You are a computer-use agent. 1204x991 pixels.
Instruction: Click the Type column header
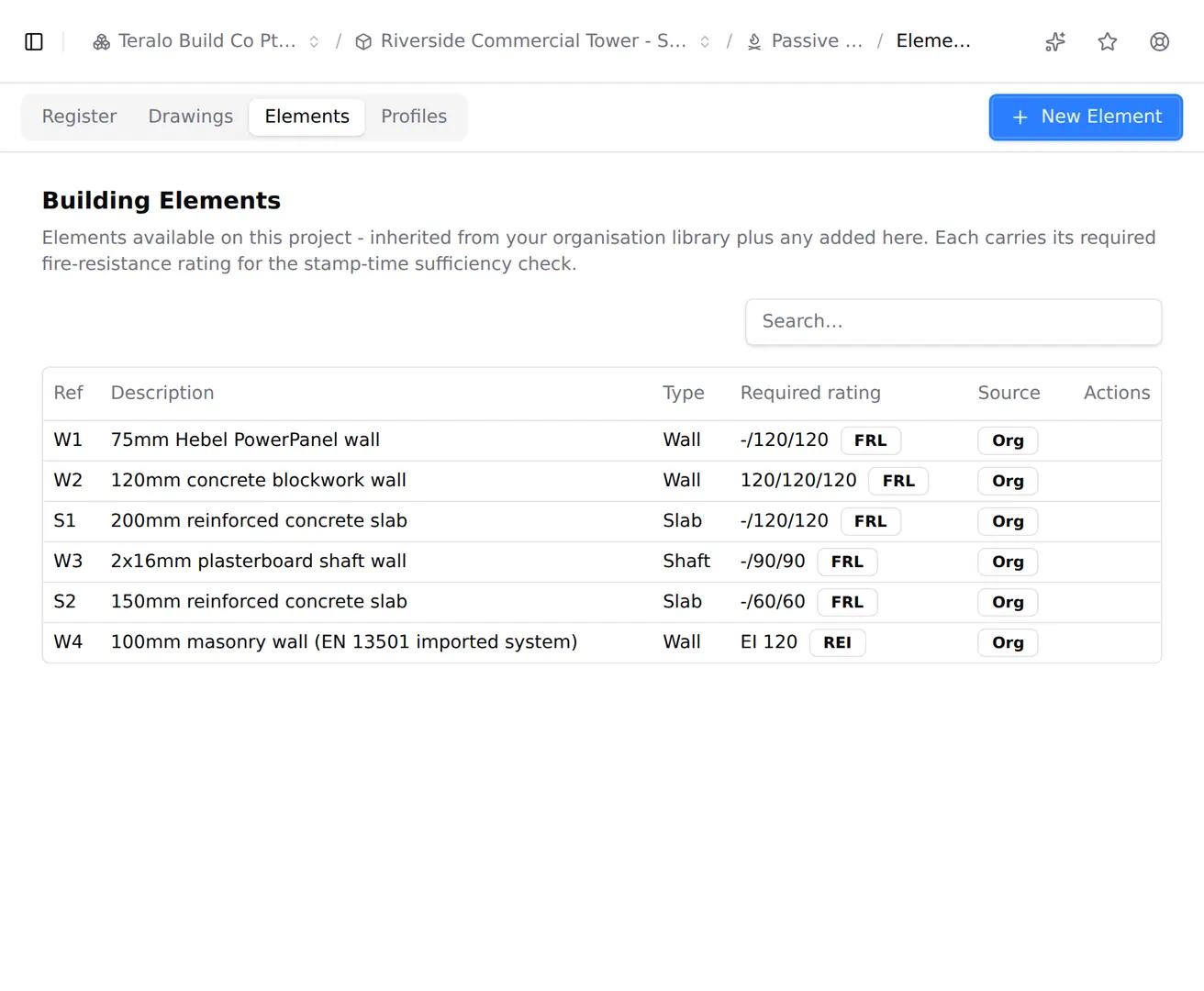[684, 393]
